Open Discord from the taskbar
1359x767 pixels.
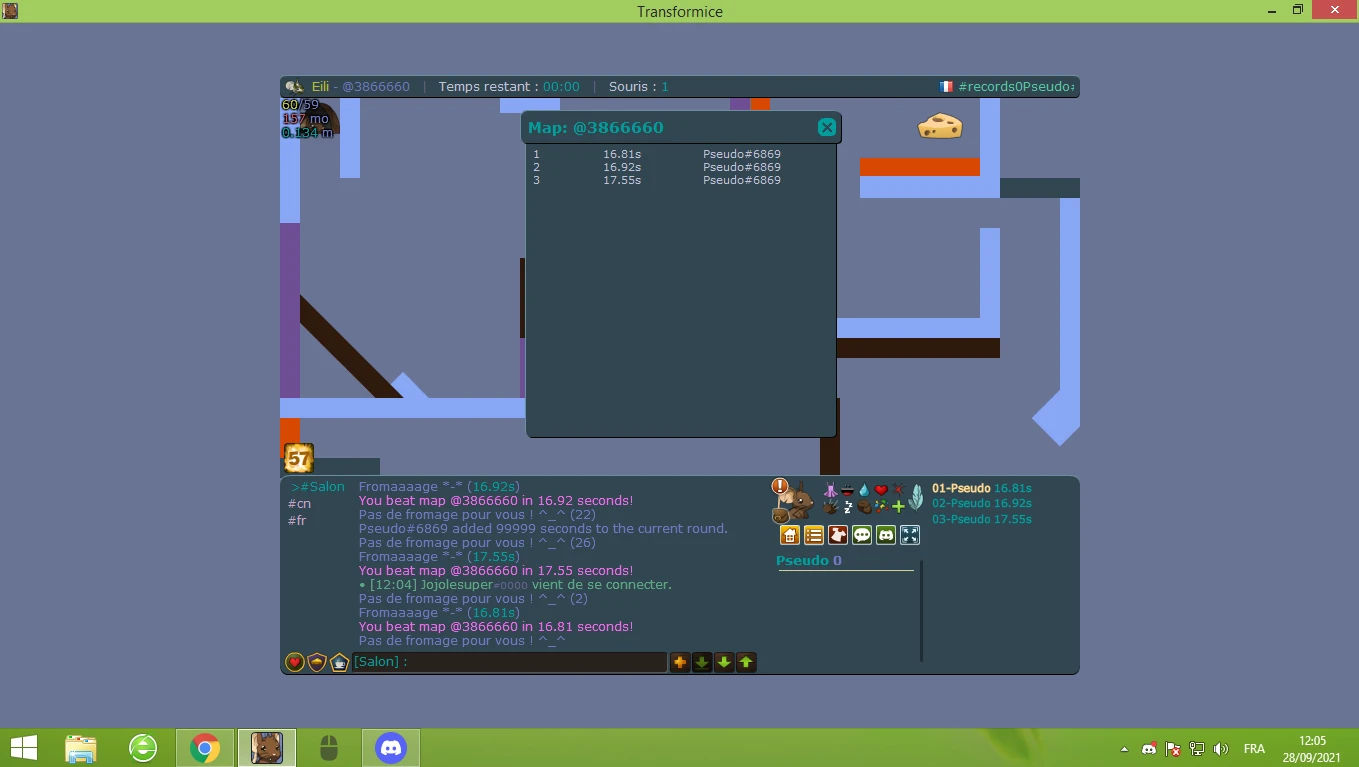pos(391,748)
